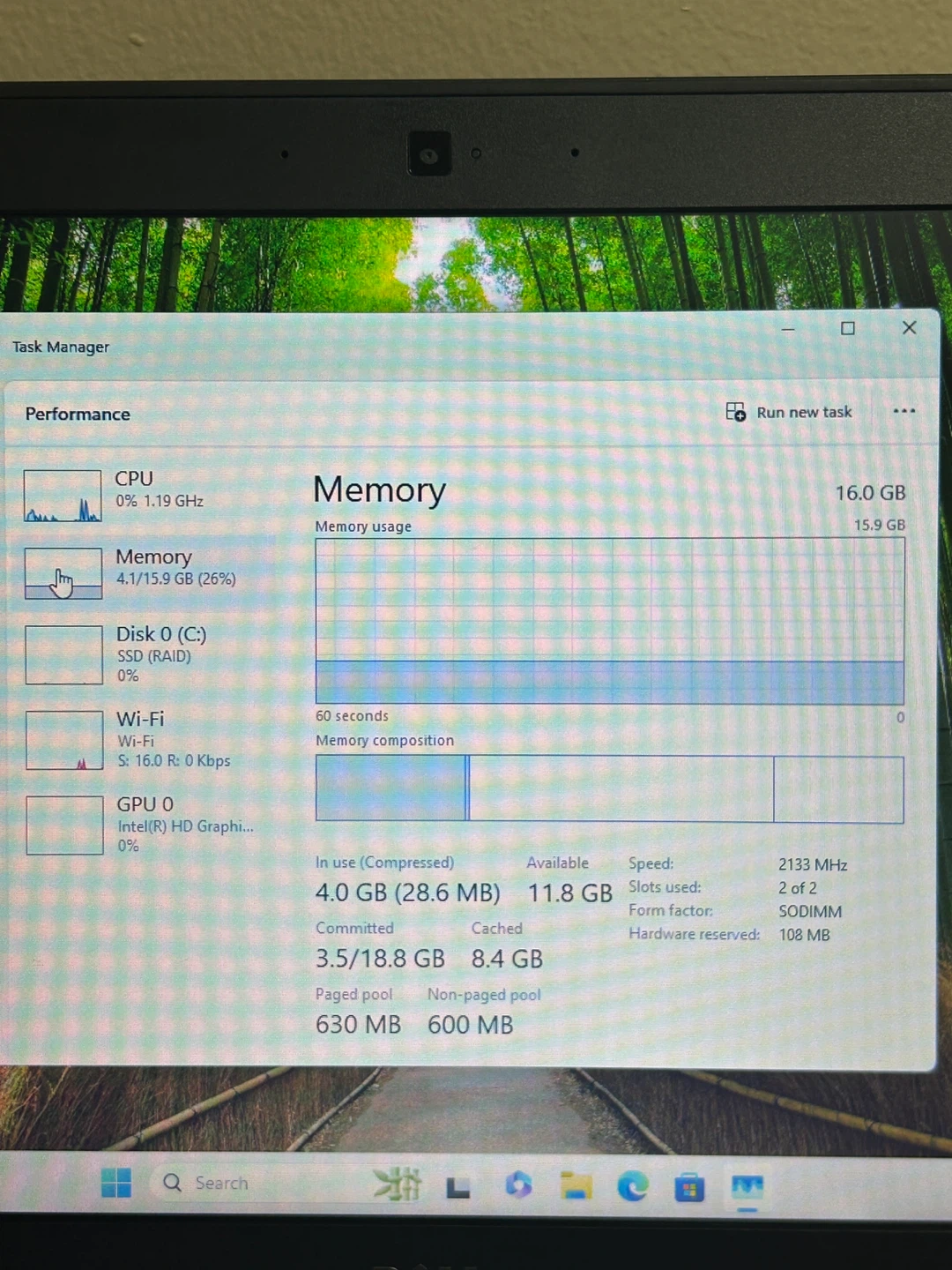
Task: Open the Disk 0 (C:) performance item
Action: coord(141,654)
